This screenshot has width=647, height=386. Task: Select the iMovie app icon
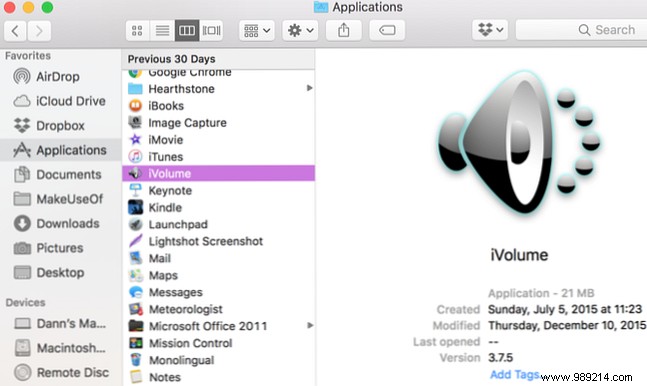click(135, 140)
